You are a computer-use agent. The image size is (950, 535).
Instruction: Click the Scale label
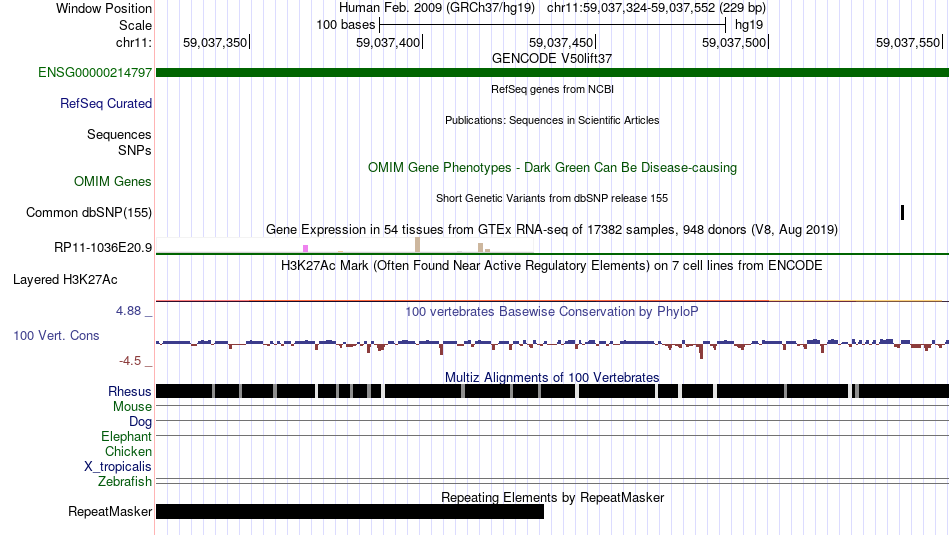pyautogui.click(x=135, y=25)
